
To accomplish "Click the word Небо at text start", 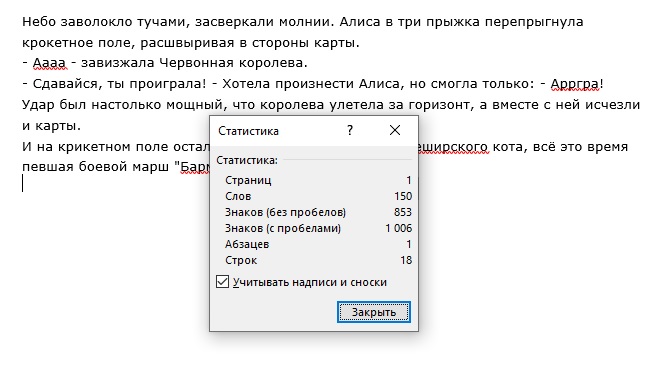I will [38, 21].
